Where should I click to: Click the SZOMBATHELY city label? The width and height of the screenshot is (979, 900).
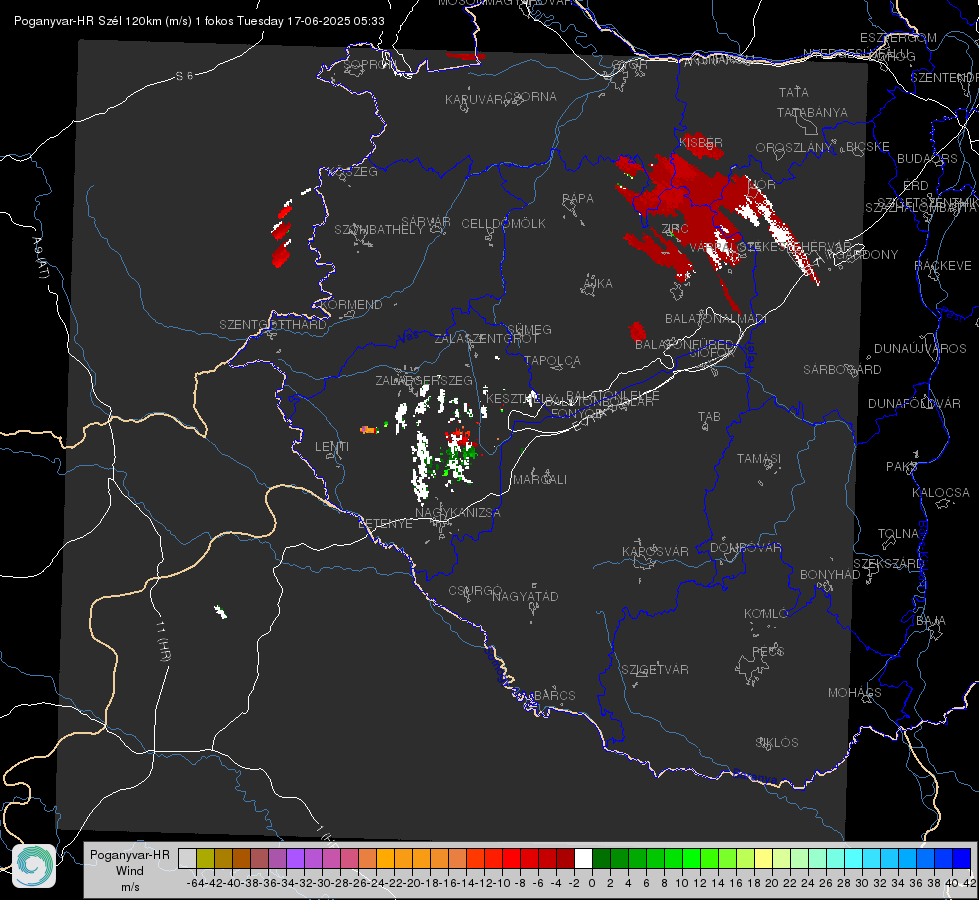click(379, 229)
